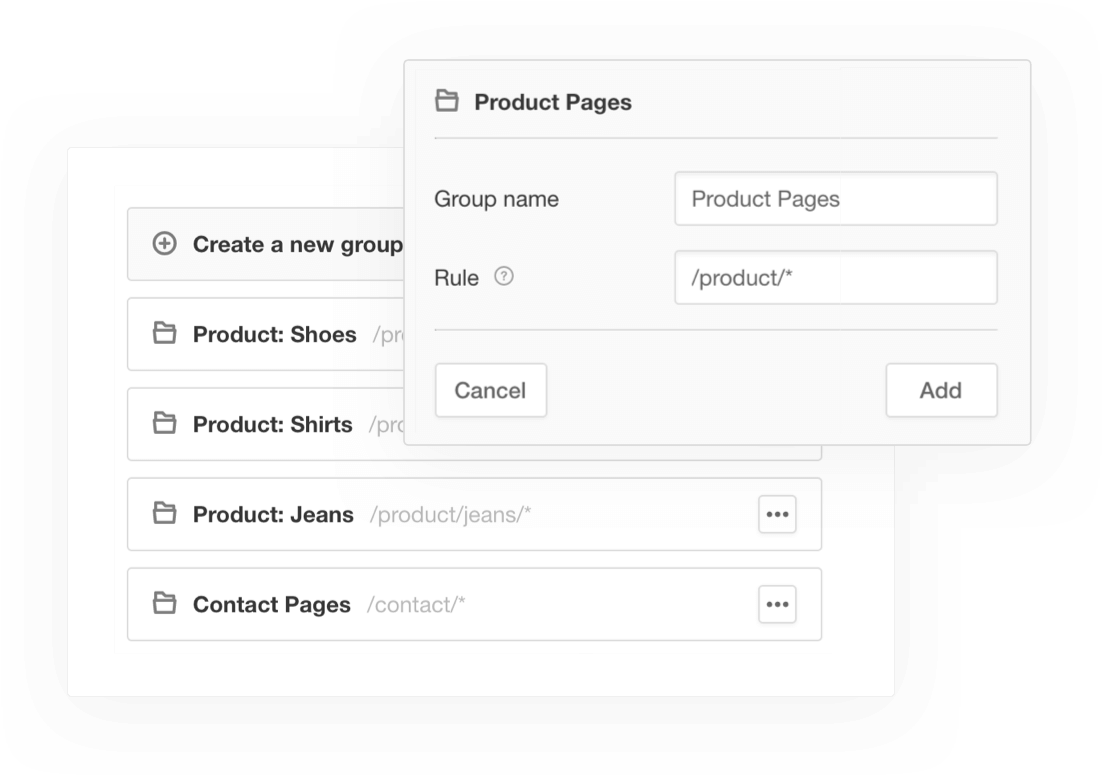The image size is (1102, 776).
Task: Click the folder icon beside Product Pages title
Action: click(x=447, y=101)
